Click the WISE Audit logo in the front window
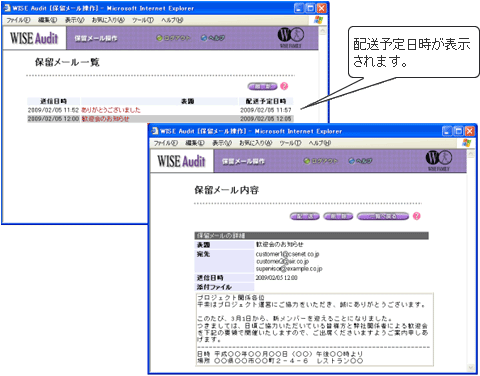Viewport: 480px width, 376px height. [181, 161]
